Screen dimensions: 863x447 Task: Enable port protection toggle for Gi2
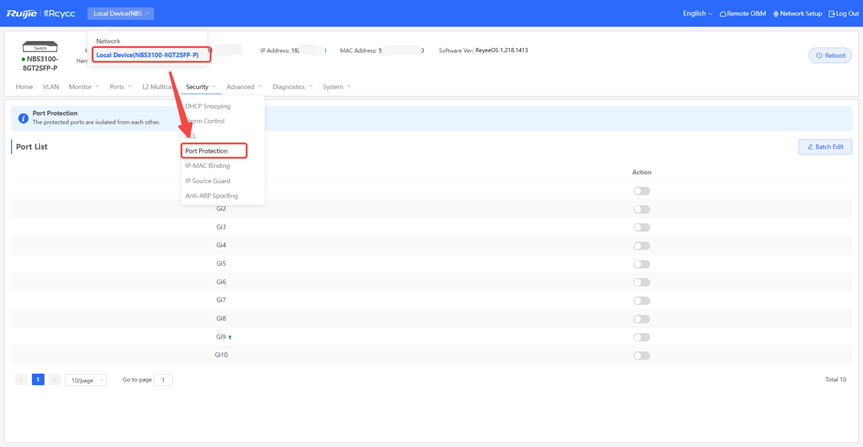641,209
